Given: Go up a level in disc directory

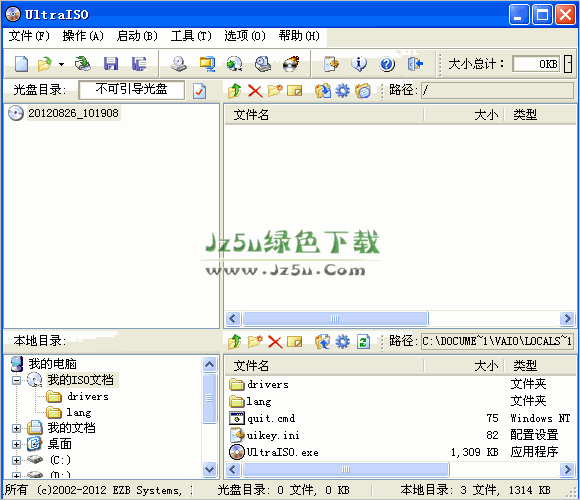Looking at the screenshot, I should point(235,90).
